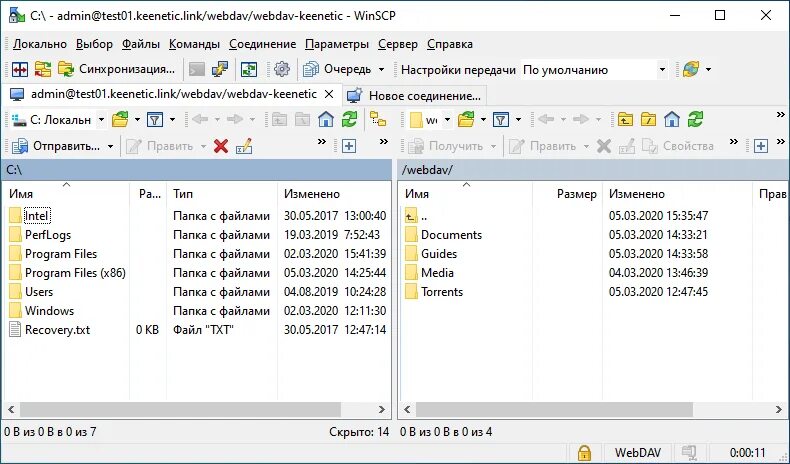Refresh the remote panel
This screenshot has height=464, width=790.
tap(695, 119)
